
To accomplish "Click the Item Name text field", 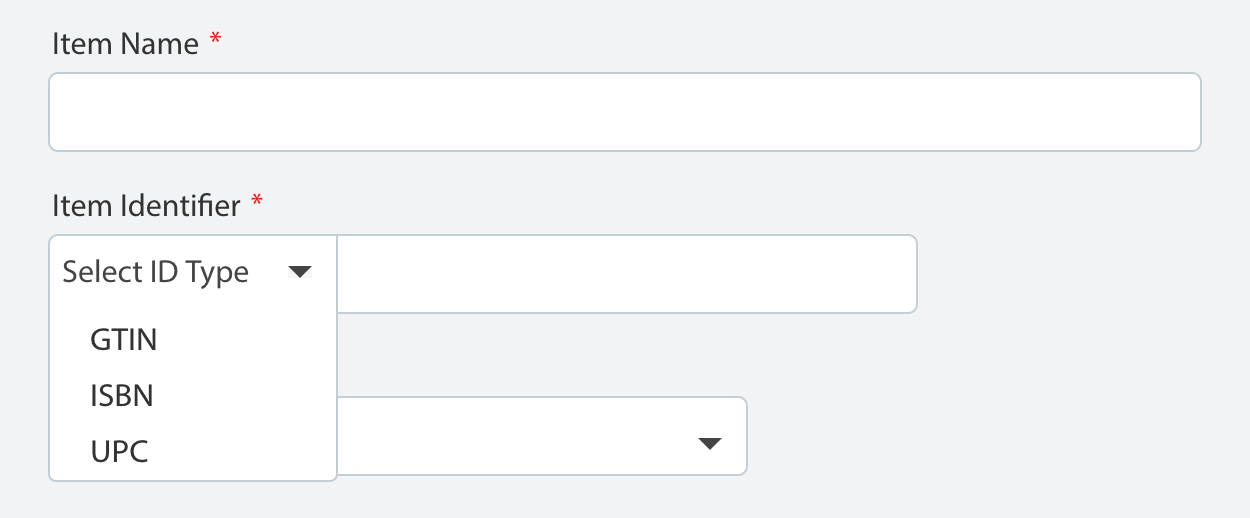I will [624, 112].
